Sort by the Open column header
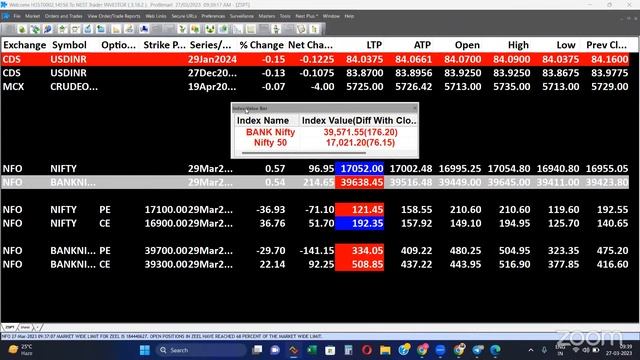This screenshot has width=640, height=360. pos(467,45)
